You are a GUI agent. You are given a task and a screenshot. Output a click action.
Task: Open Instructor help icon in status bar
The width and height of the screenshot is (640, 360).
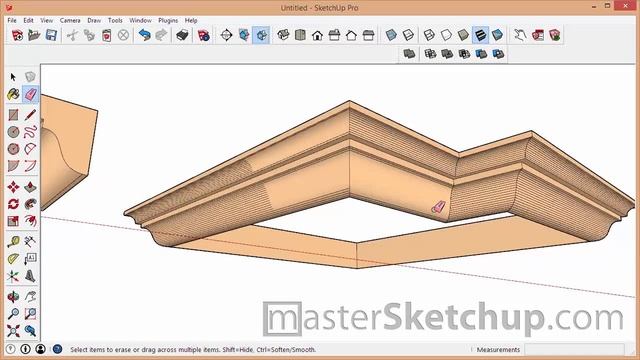(58, 349)
